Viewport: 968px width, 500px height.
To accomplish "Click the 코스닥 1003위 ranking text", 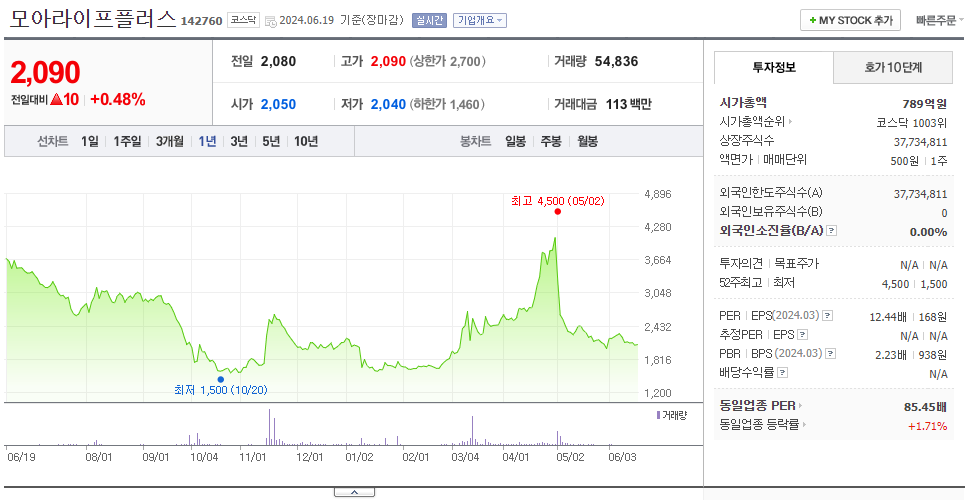I will (912, 122).
